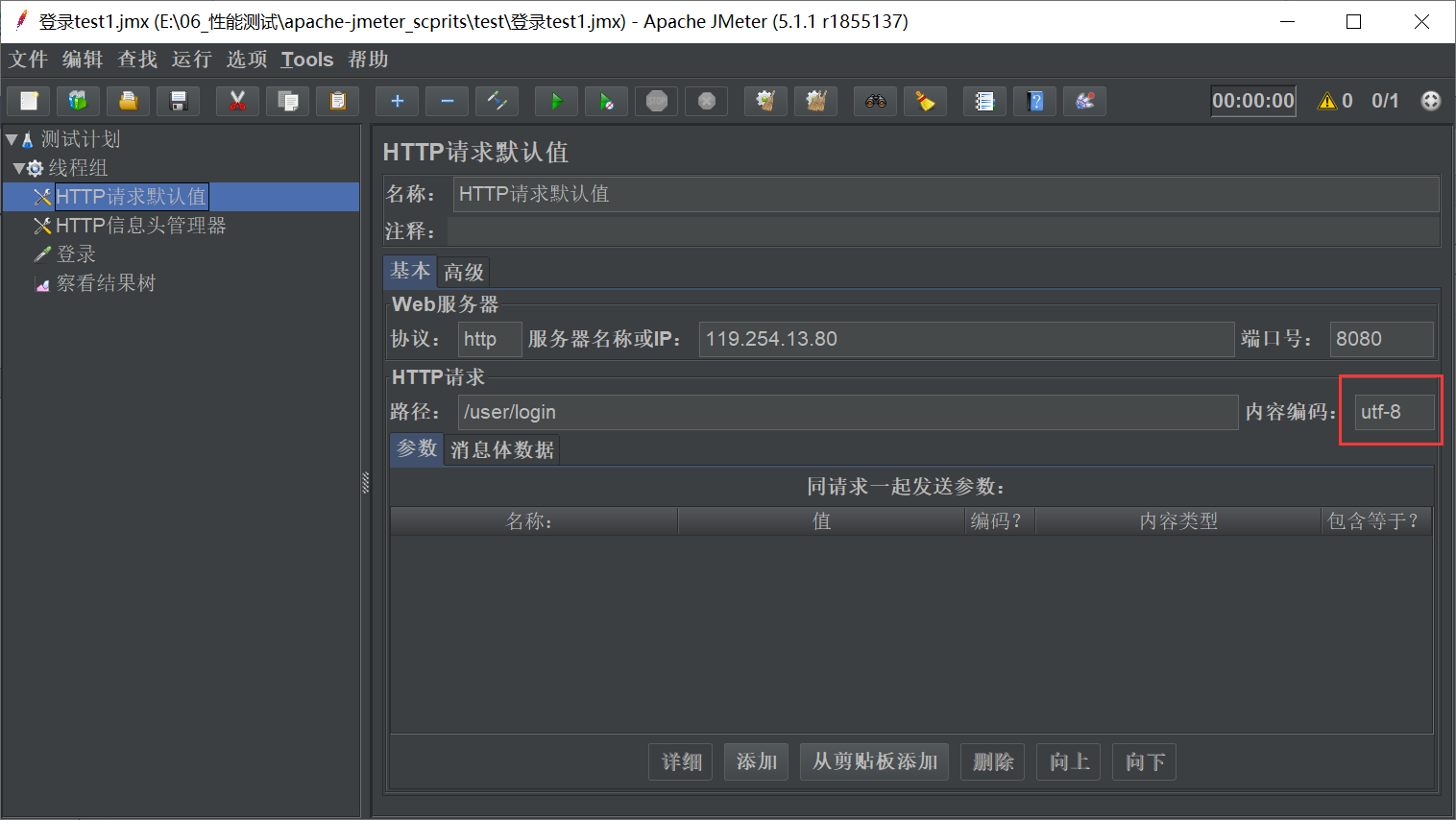Collapse the 线程组 tree node

pyautogui.click(x=18, y=168)
